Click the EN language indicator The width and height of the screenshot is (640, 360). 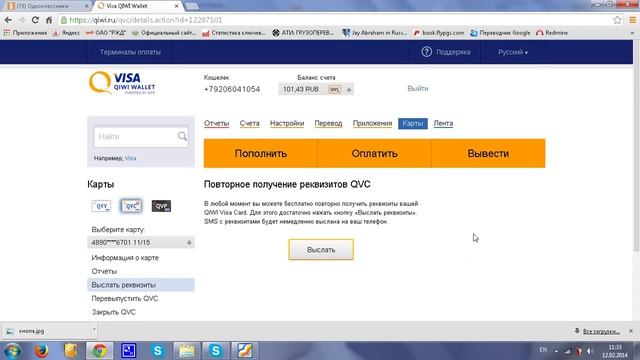[543, 350]
